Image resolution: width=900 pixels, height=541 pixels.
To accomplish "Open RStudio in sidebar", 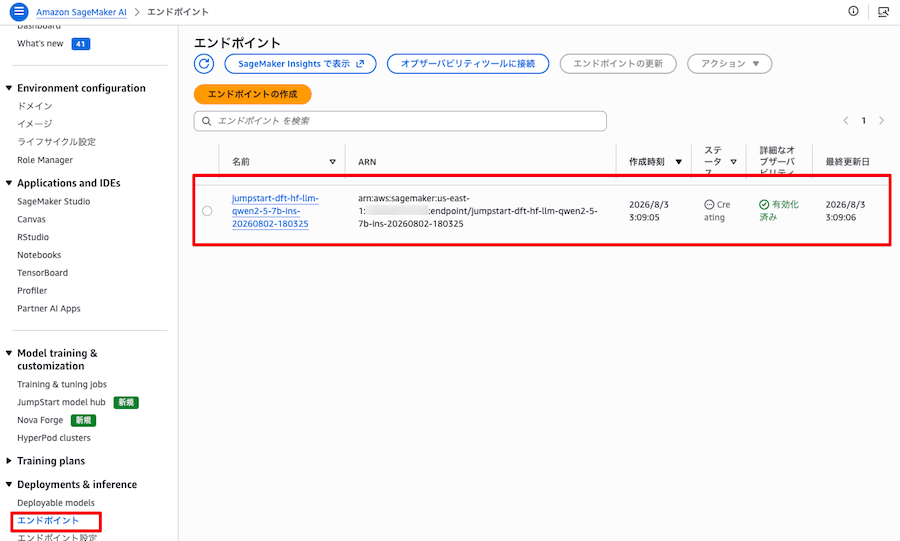I will [33, 237].
